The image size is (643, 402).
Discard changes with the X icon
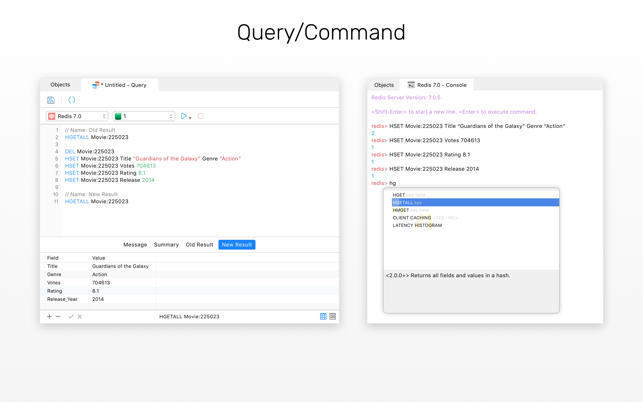[80, 317]
